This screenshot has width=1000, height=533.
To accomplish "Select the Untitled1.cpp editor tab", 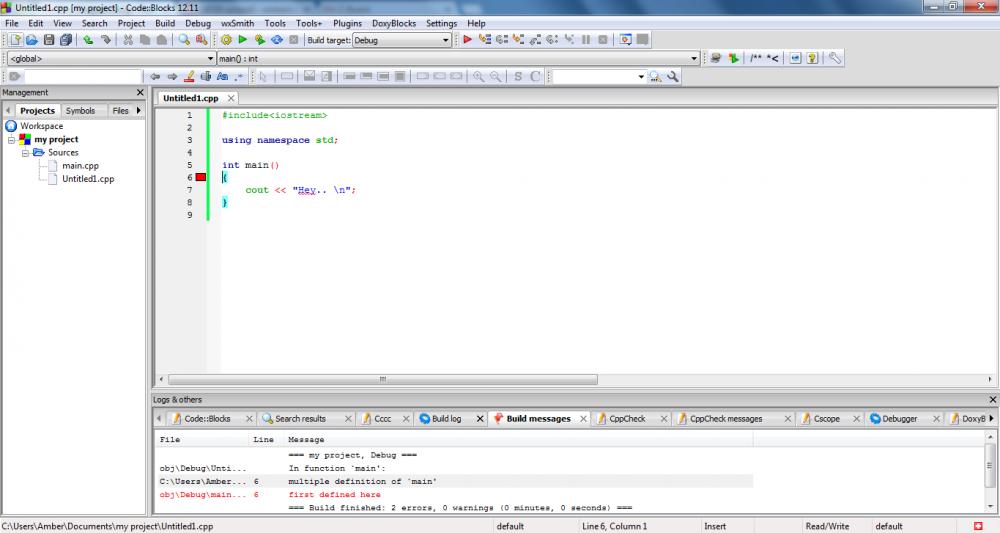I will click(x=191, y=98).
